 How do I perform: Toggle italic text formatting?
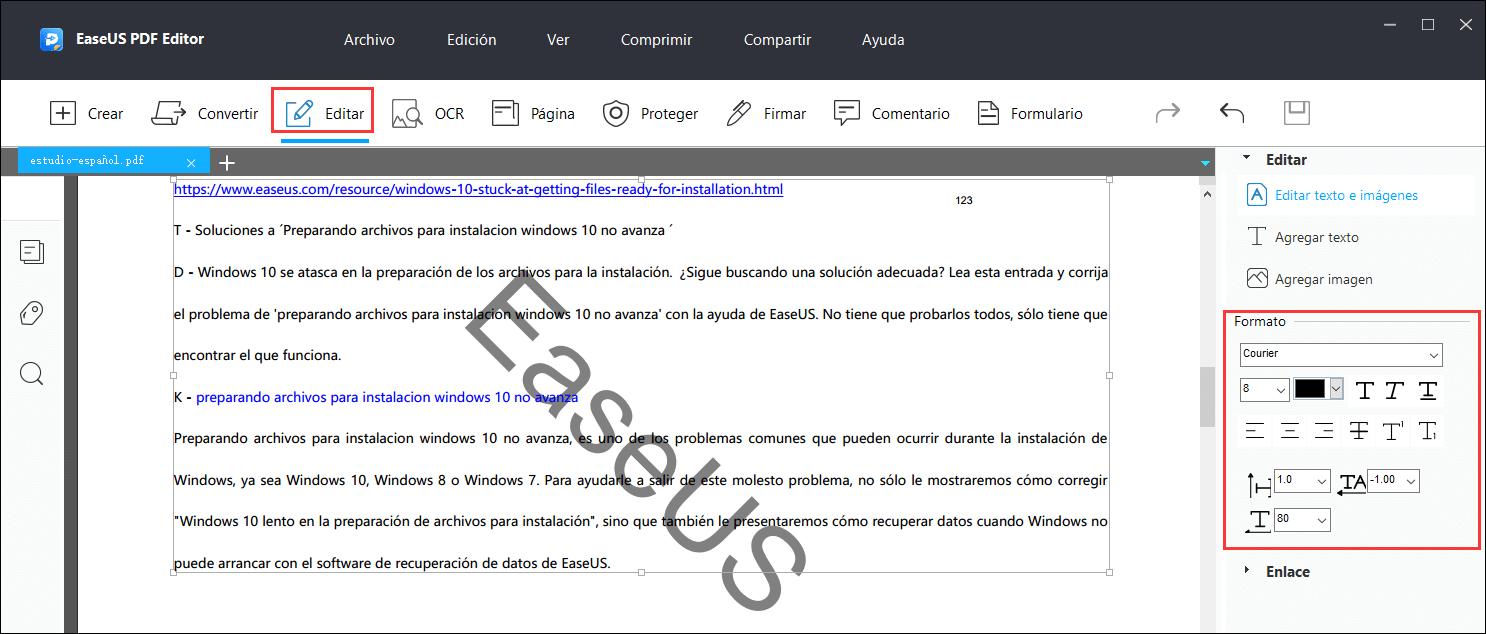point(1397,390)
